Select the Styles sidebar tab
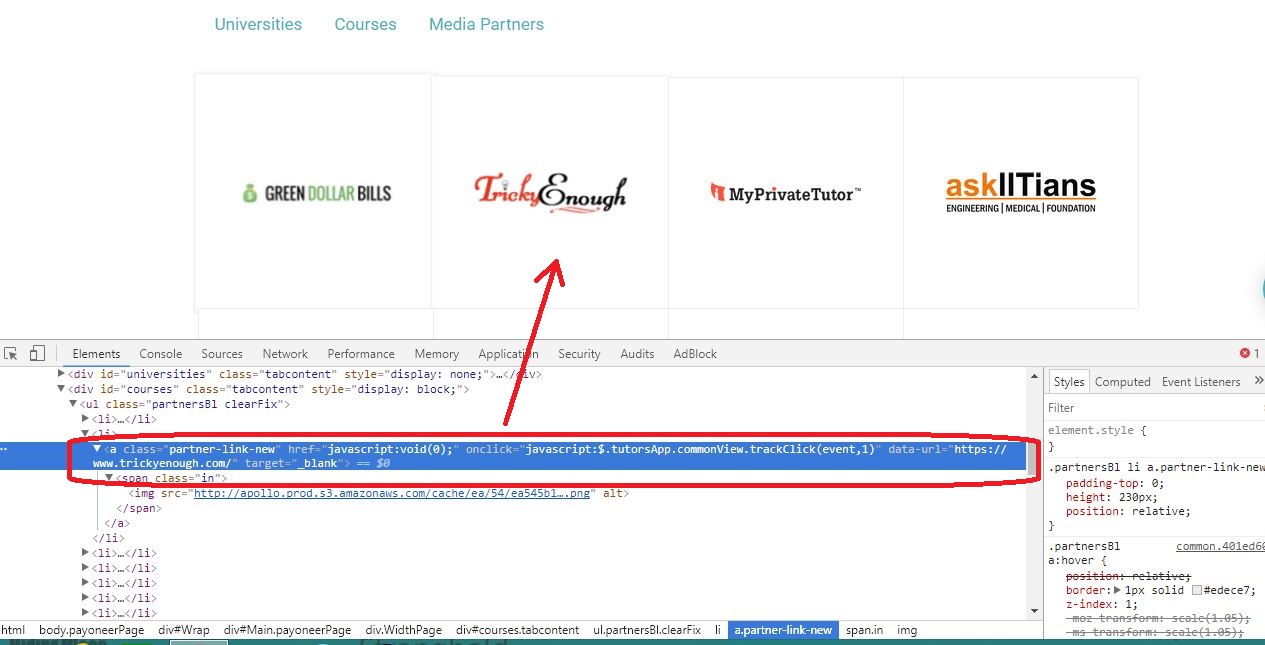Viewport: 1265px width, 645px height. [x=1069, y=381]
